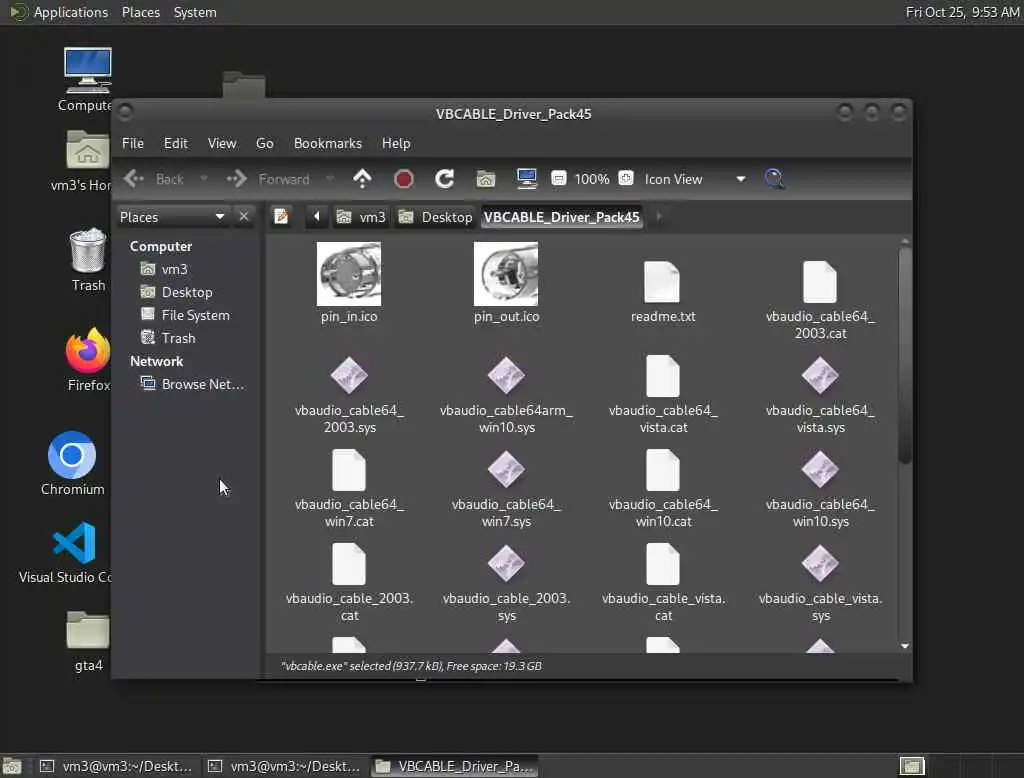1024x778 pixels.
Task: Toggle text location entry pencil icon
Action: (x=281, y=216)
